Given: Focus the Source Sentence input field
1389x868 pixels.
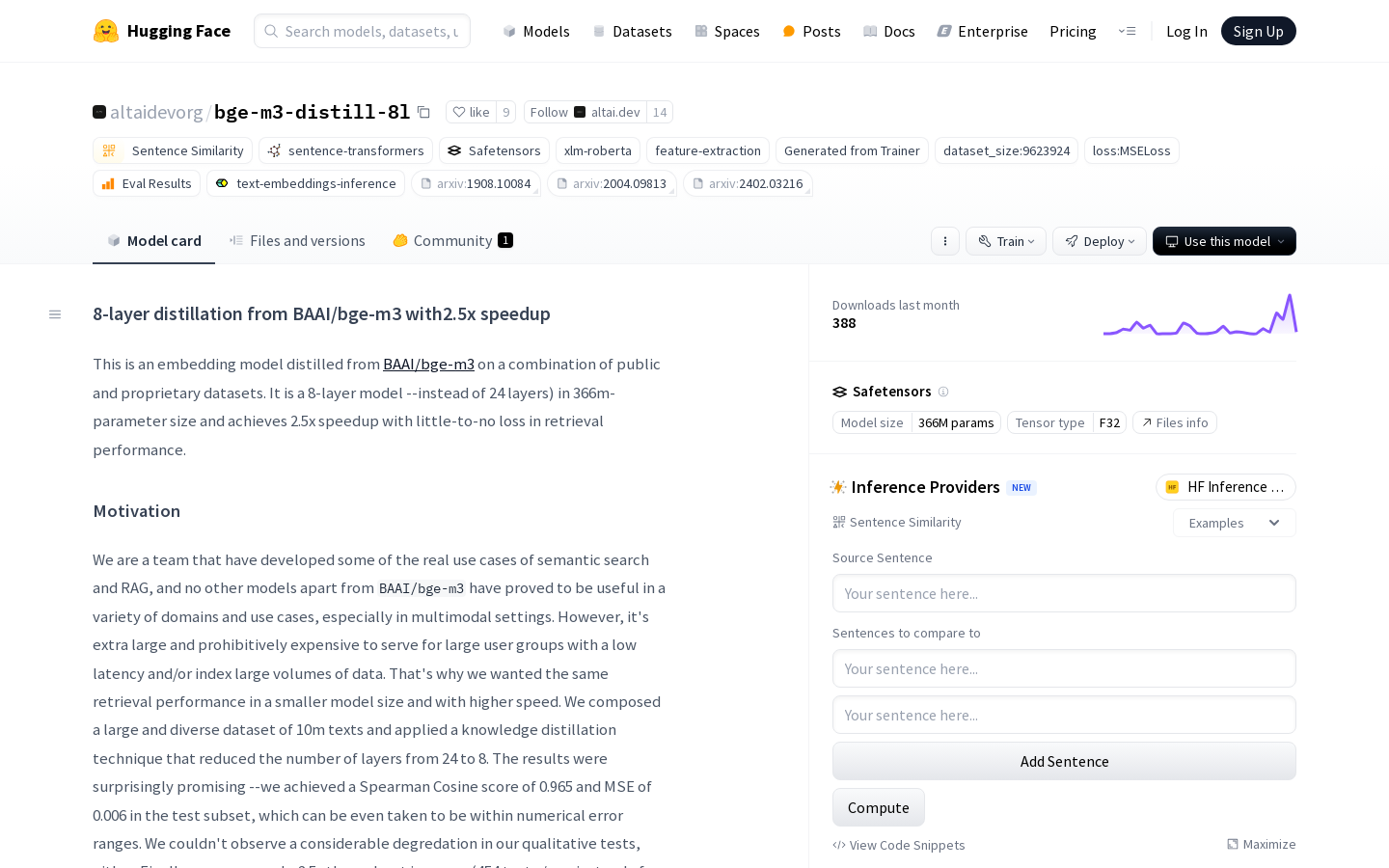Looking at the screenshot, I should 1064,593.
